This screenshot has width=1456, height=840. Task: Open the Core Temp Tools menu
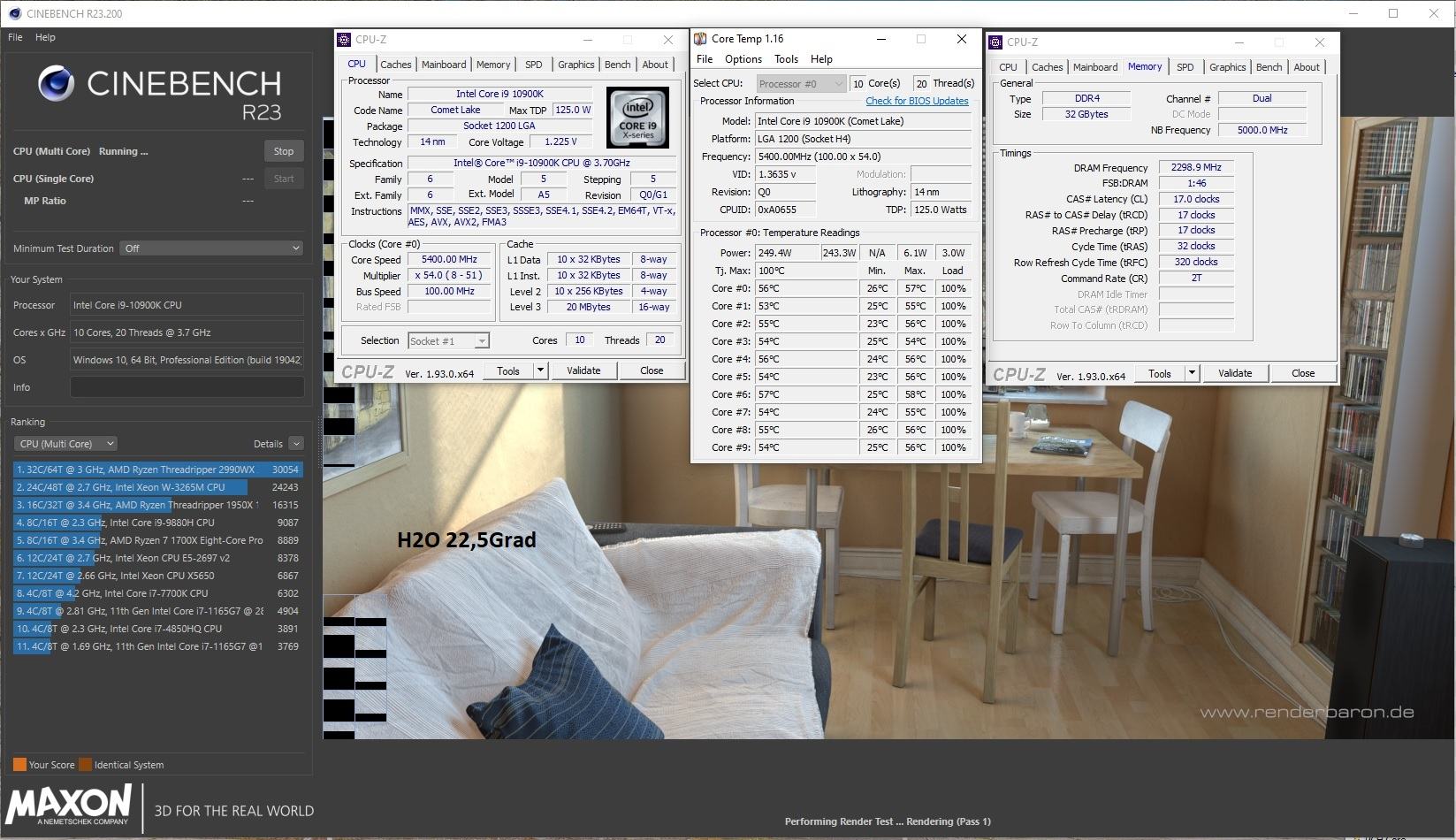point(786,59)
